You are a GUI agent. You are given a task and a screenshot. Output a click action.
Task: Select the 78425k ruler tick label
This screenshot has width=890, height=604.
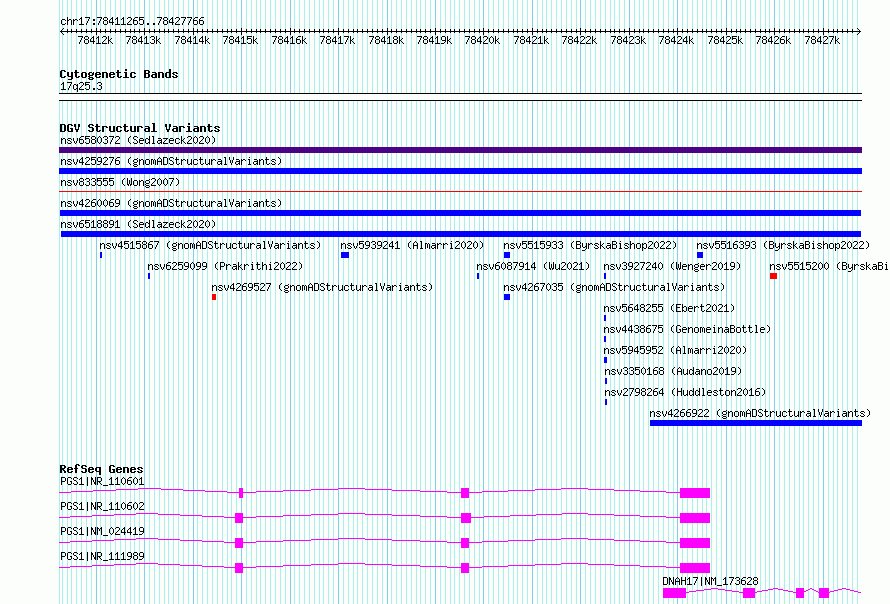(725, 40)
